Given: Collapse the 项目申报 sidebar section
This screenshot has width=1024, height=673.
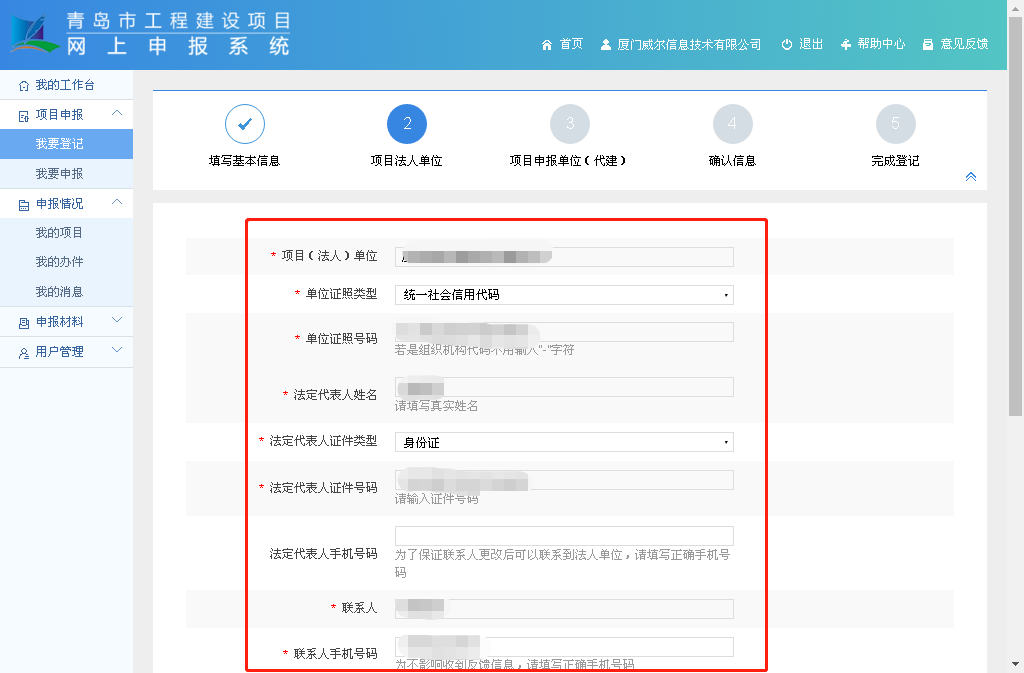Looking at the screenshot, I should [x=117, y=114].
